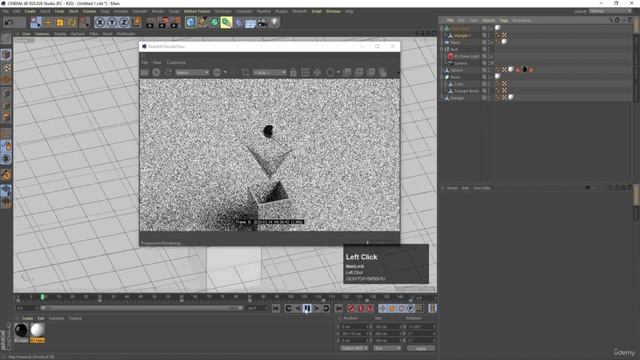Click RenderView crop region icon
The image size is (640, 360).
245,72
